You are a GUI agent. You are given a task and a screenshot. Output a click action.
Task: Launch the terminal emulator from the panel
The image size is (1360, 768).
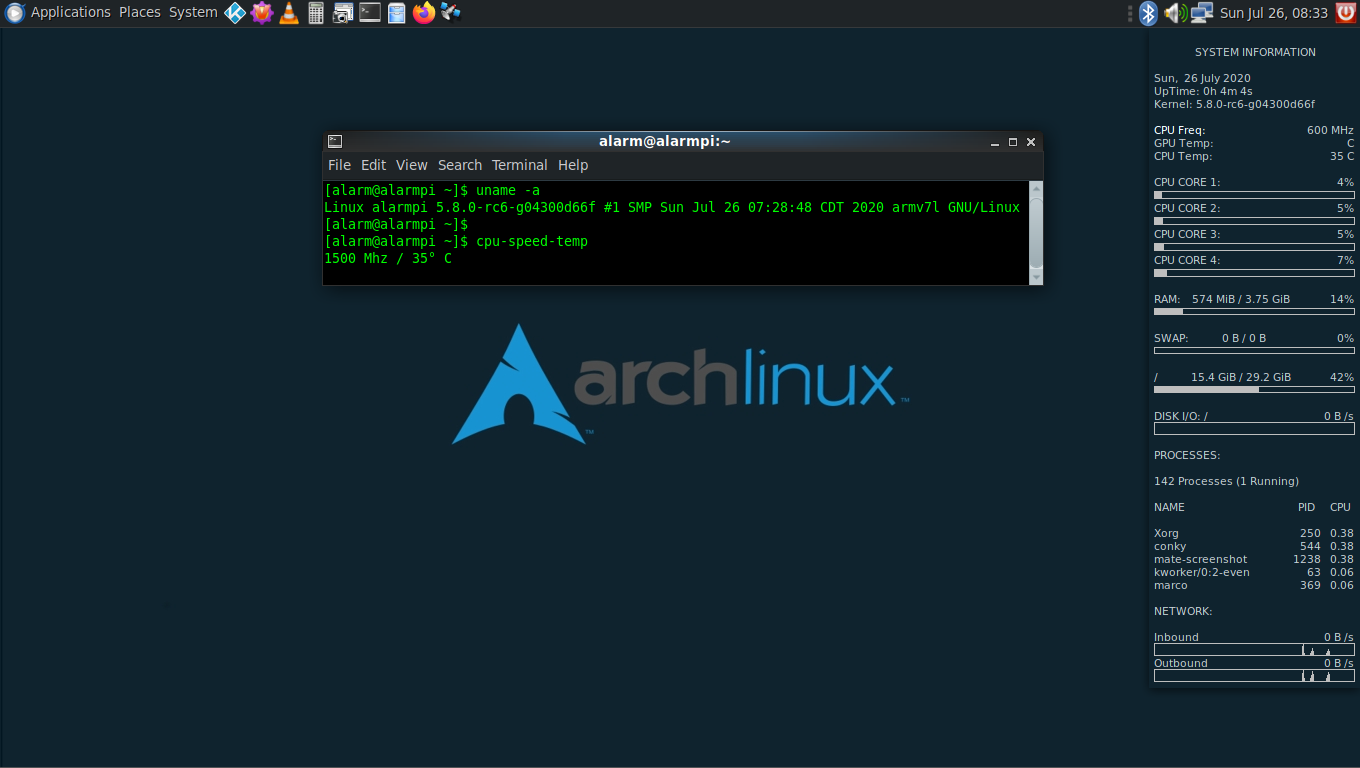pyautogui.click(x=369, y=12)
